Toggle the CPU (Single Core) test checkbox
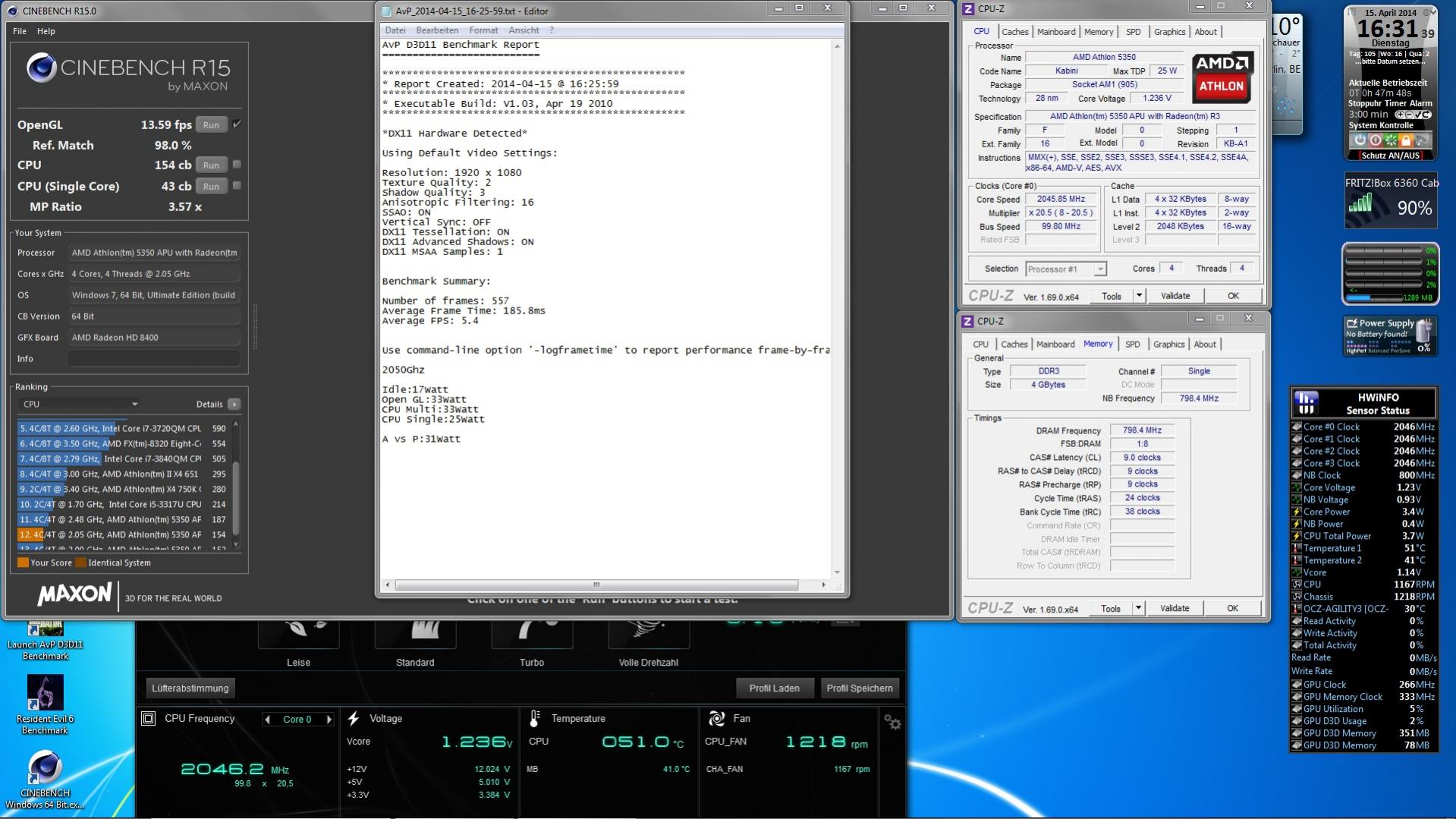This screenshot has height=819, width=1456. pyautogui.click(x=237, y=186)
